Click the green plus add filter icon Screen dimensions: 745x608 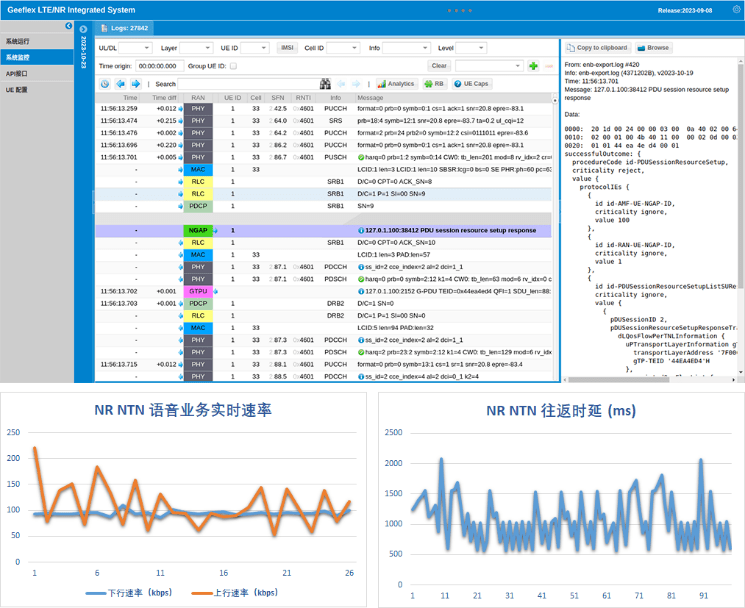pyautogui.click(x=534, y=66)
